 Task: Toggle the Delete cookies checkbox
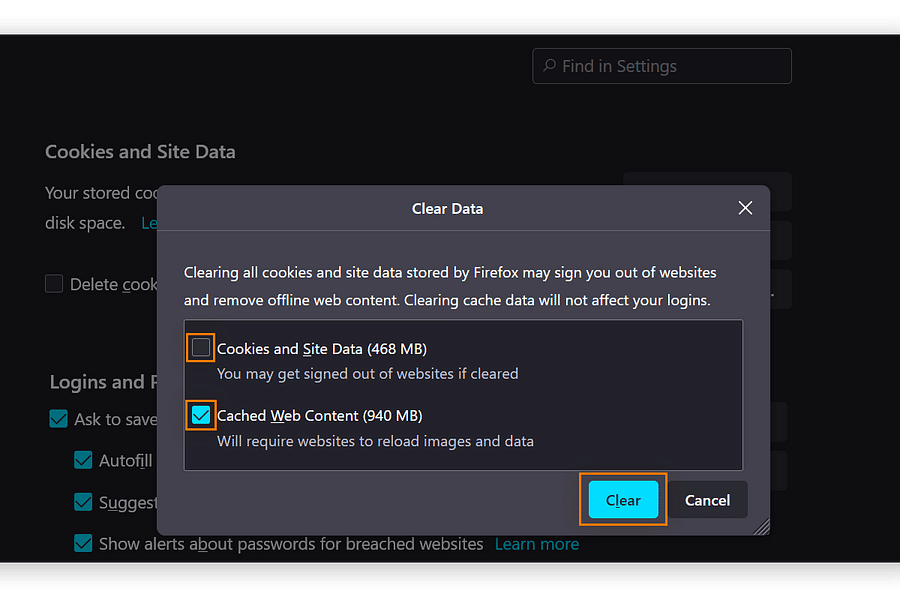coord(54,284)
